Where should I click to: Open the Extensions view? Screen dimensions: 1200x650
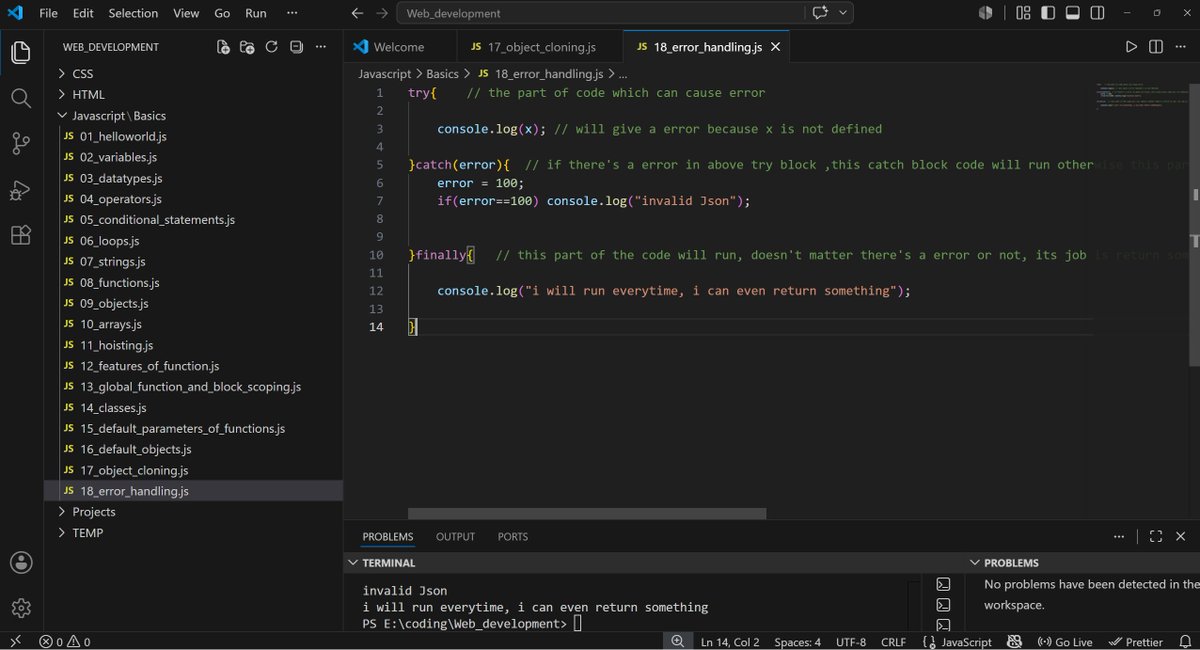tap(21, 236)
